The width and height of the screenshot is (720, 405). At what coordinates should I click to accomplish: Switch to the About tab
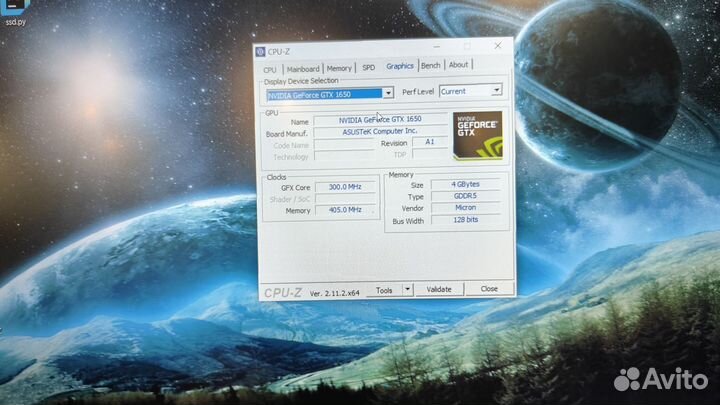458,65
